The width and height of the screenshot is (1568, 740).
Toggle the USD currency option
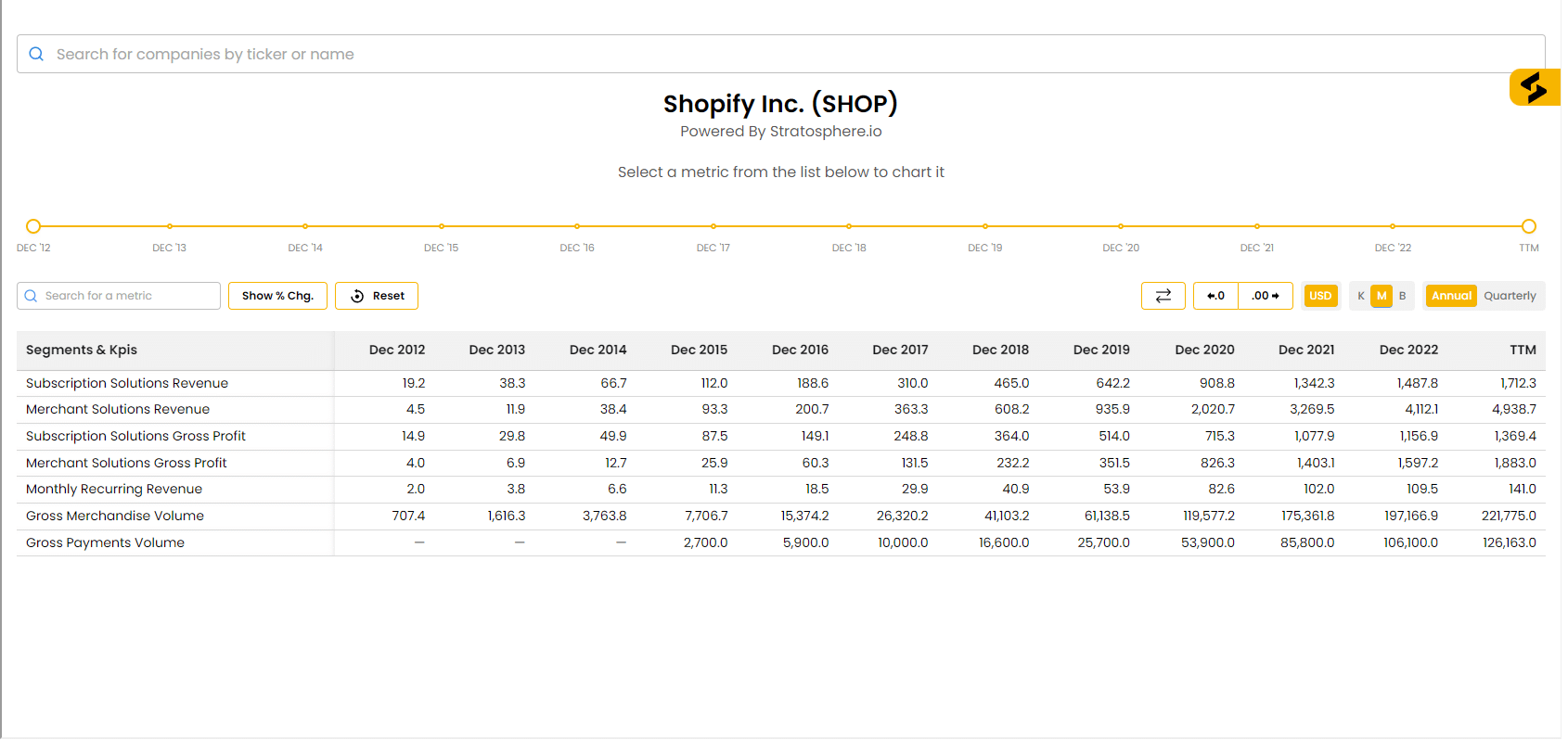(x=1319, y=296)
